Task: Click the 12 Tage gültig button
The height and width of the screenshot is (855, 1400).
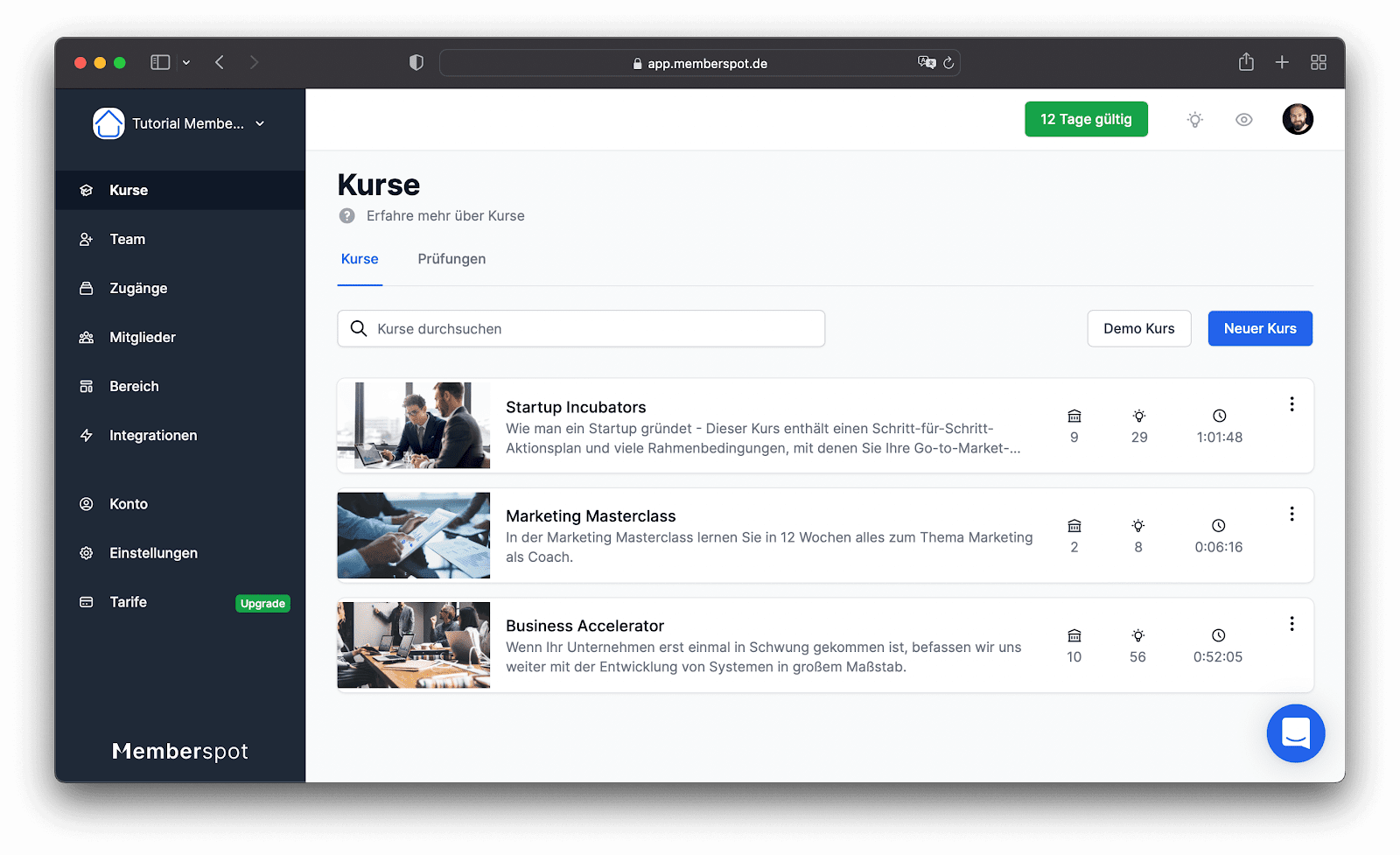Action: (x=1086, y=119)
